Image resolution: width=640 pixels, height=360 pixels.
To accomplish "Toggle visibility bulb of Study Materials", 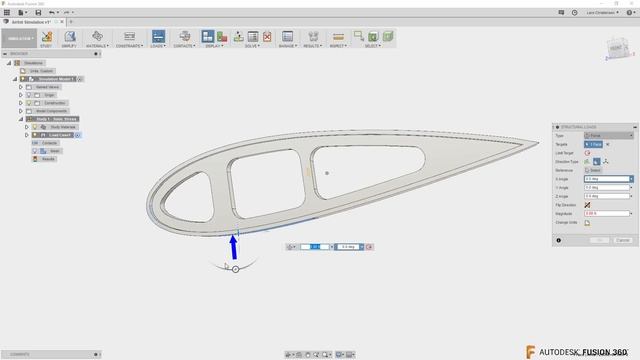I will pyautogui.click(x=35, y=127).
